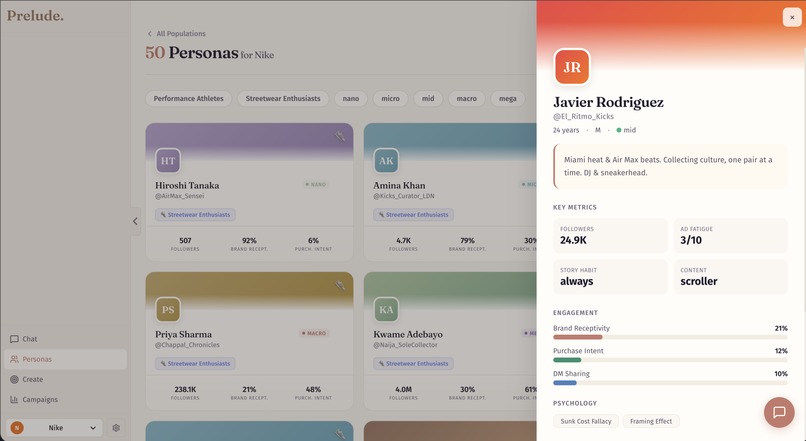
Task: Close the Javier Rodriguez persona panel
Action: [x=792, y=17]
